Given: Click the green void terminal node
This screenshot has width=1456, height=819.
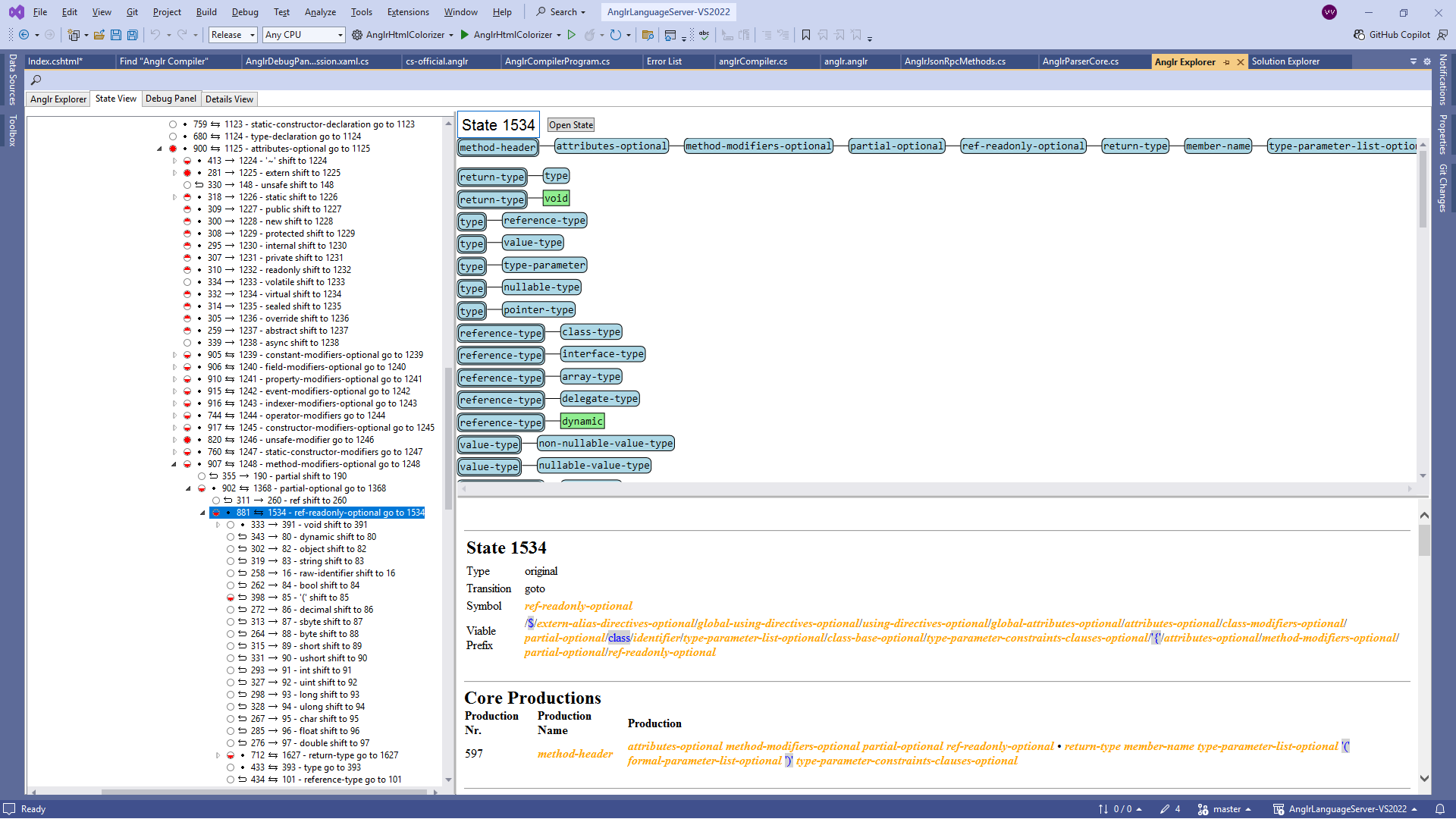Looking at the screenshot, I should point(556,198).
